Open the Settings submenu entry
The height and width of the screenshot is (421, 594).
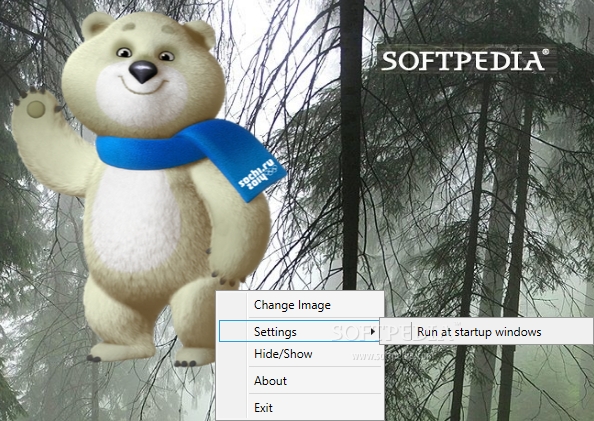[300, 331]
